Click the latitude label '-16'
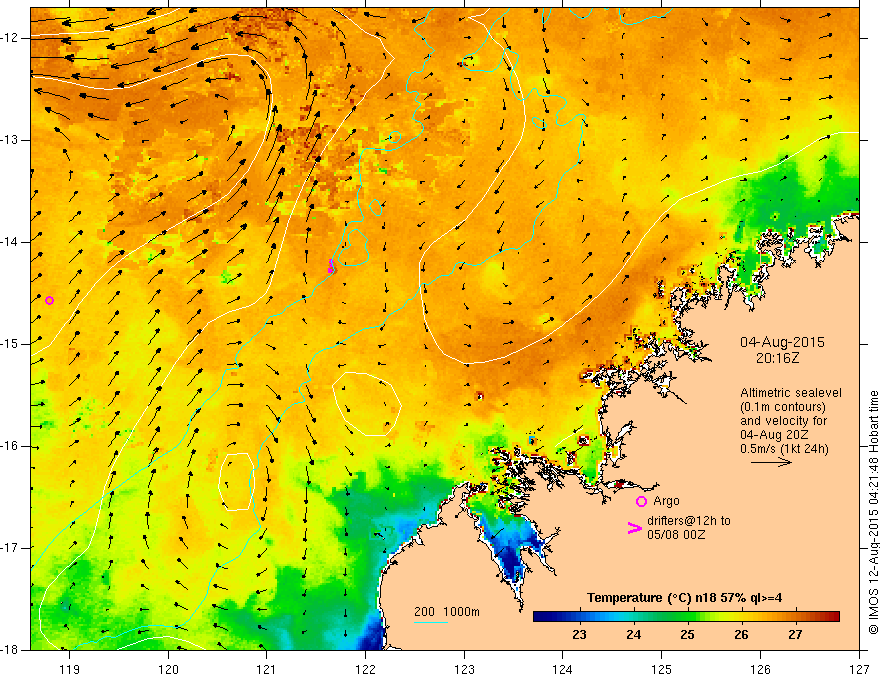 pos(10,446)
